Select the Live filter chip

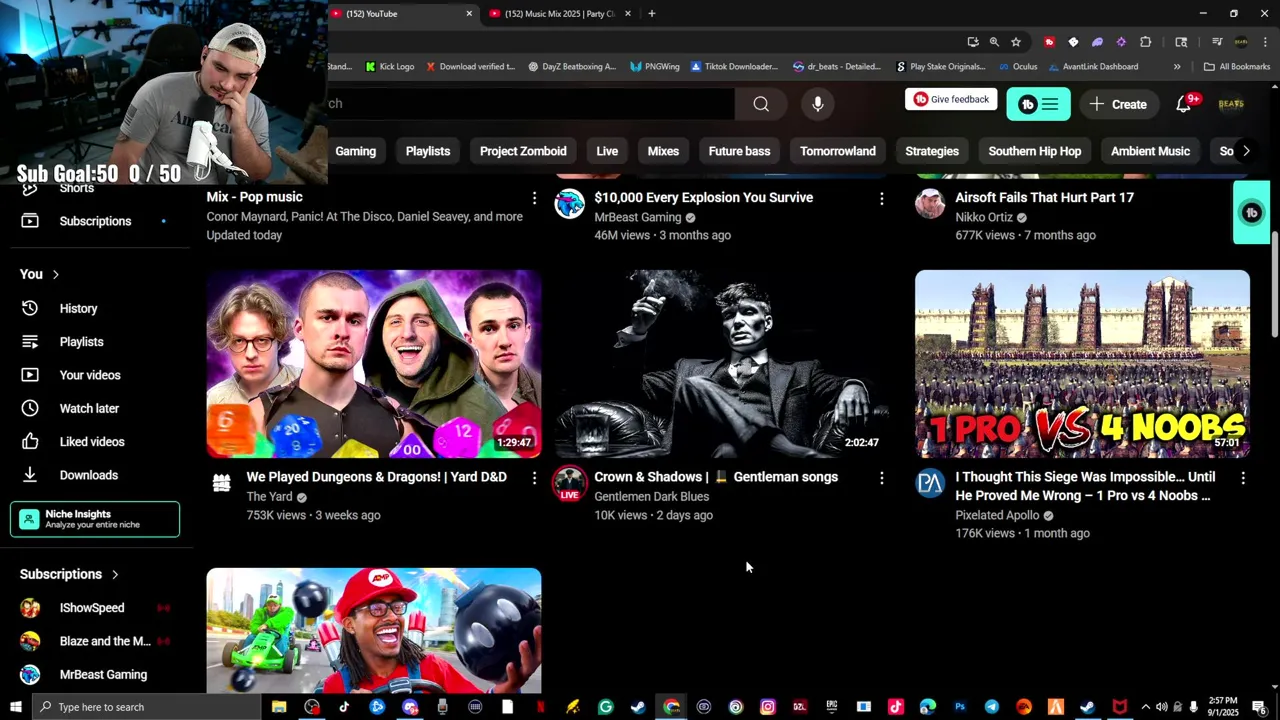[607, 151]
